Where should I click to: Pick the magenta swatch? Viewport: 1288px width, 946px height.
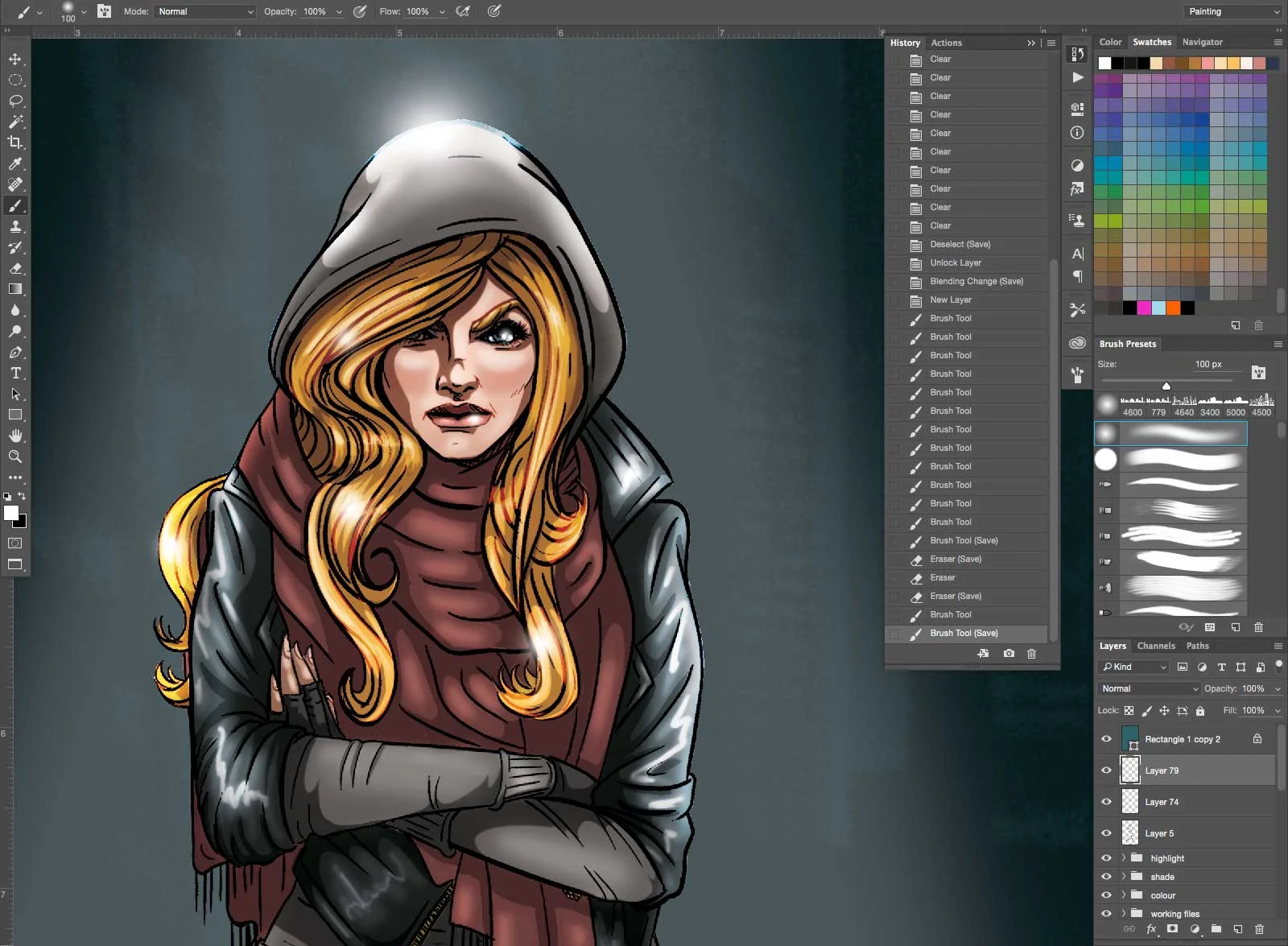pyautogui.click(x=1144, y=308)
